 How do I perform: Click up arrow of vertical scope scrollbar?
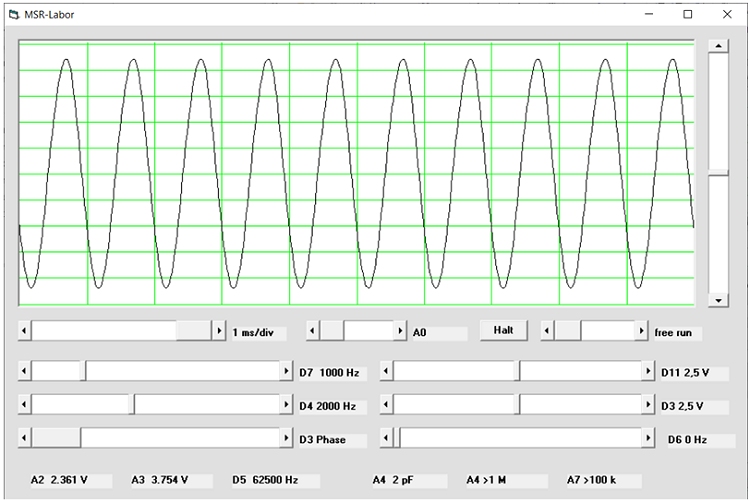tap(717, 46)
